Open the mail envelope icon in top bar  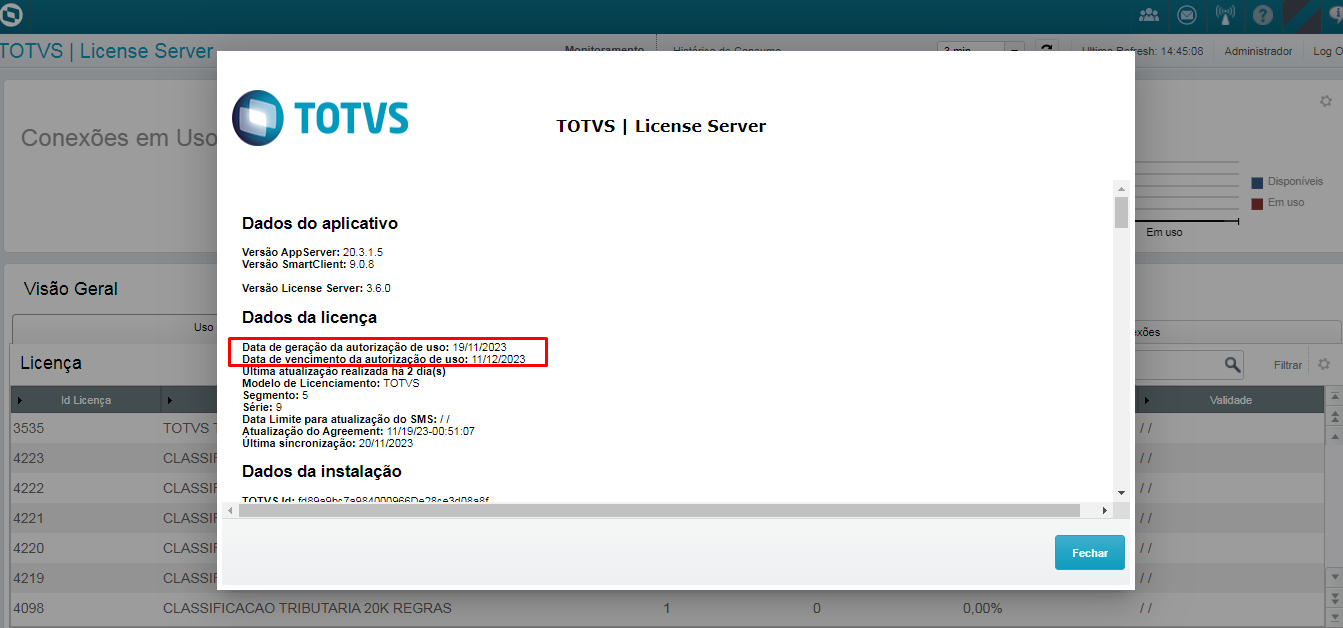(x=1186, y=15)
